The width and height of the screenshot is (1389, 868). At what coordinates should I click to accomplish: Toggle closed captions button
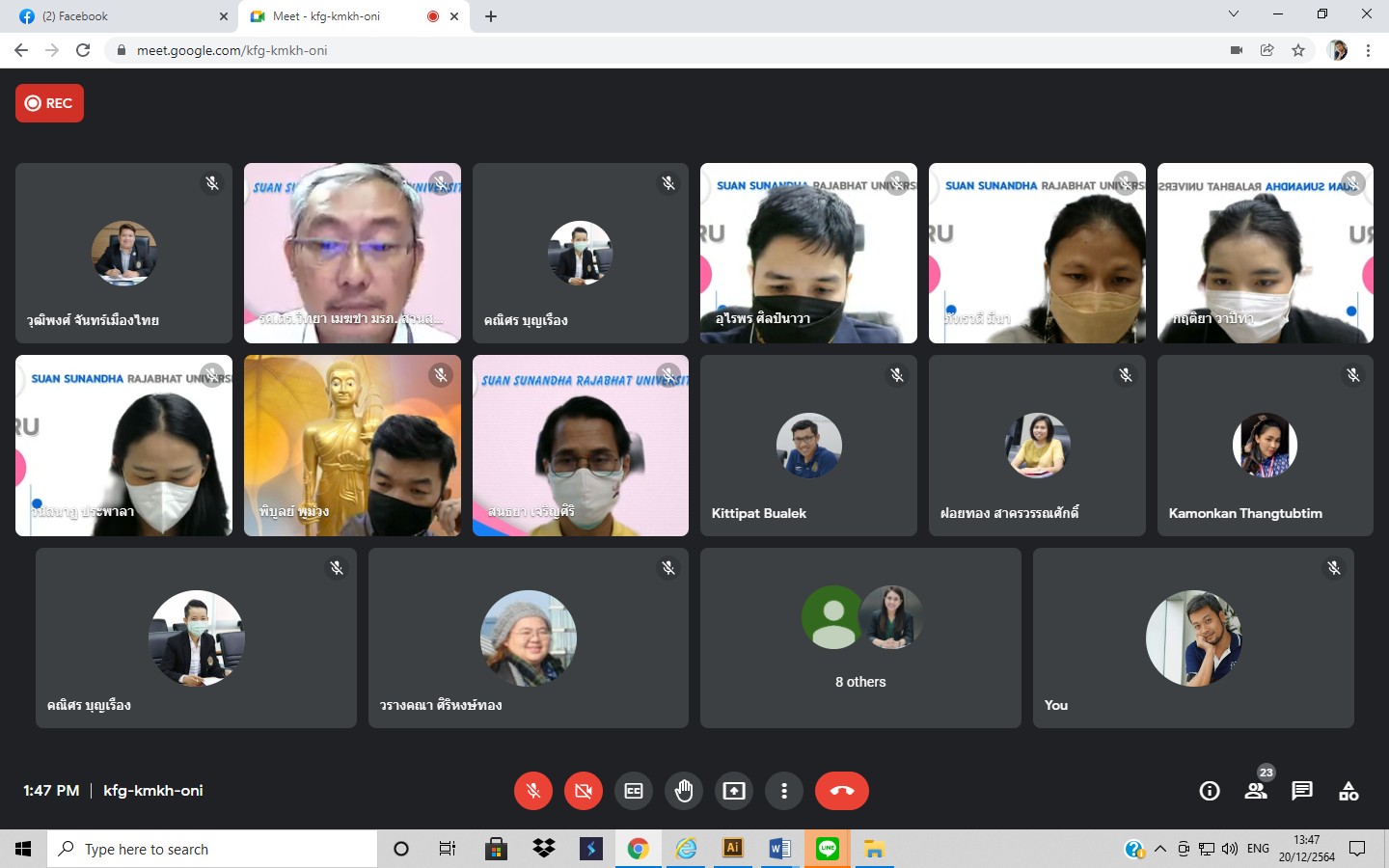634,791
